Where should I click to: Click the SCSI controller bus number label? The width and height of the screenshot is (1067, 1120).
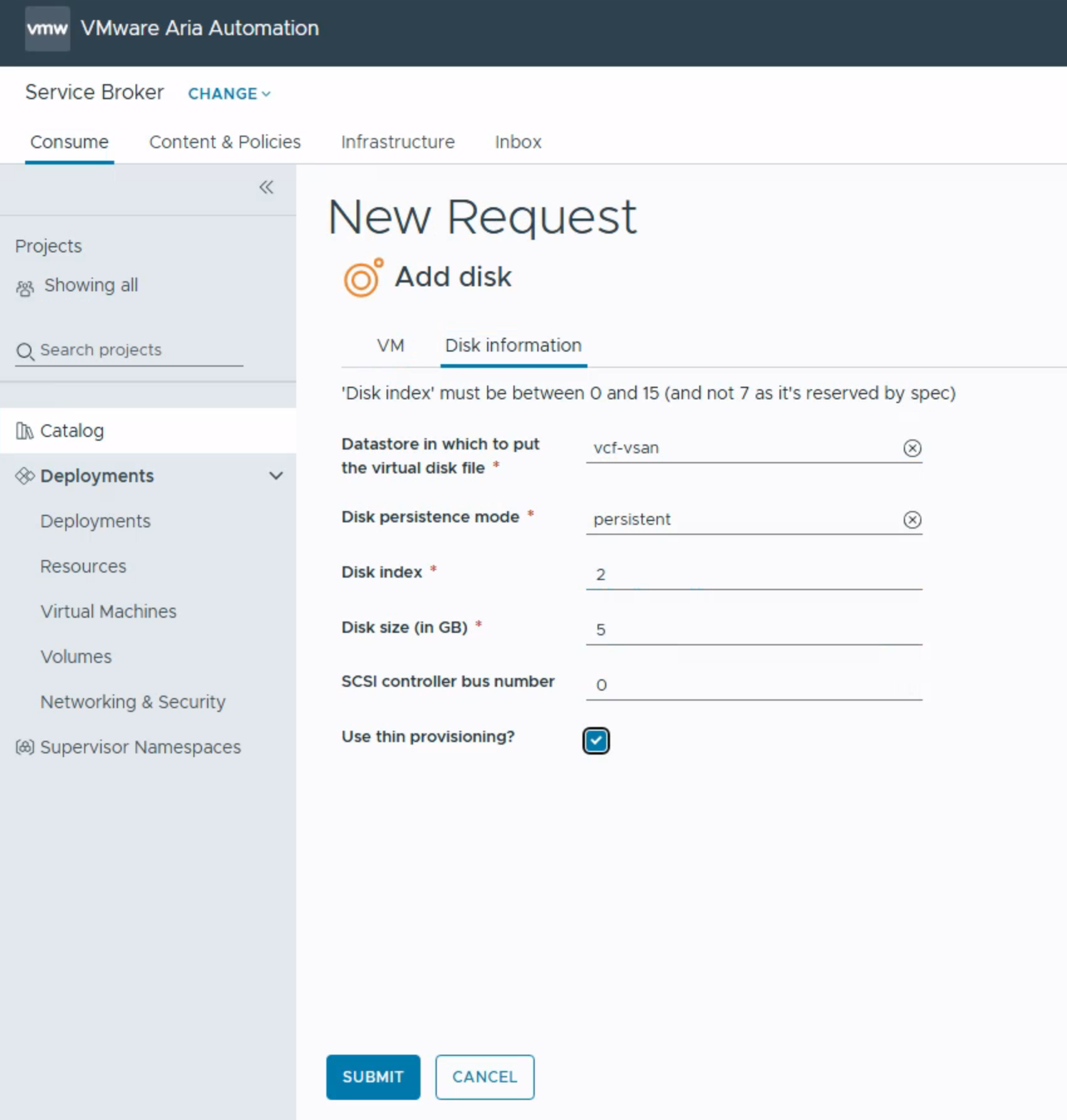448,681
